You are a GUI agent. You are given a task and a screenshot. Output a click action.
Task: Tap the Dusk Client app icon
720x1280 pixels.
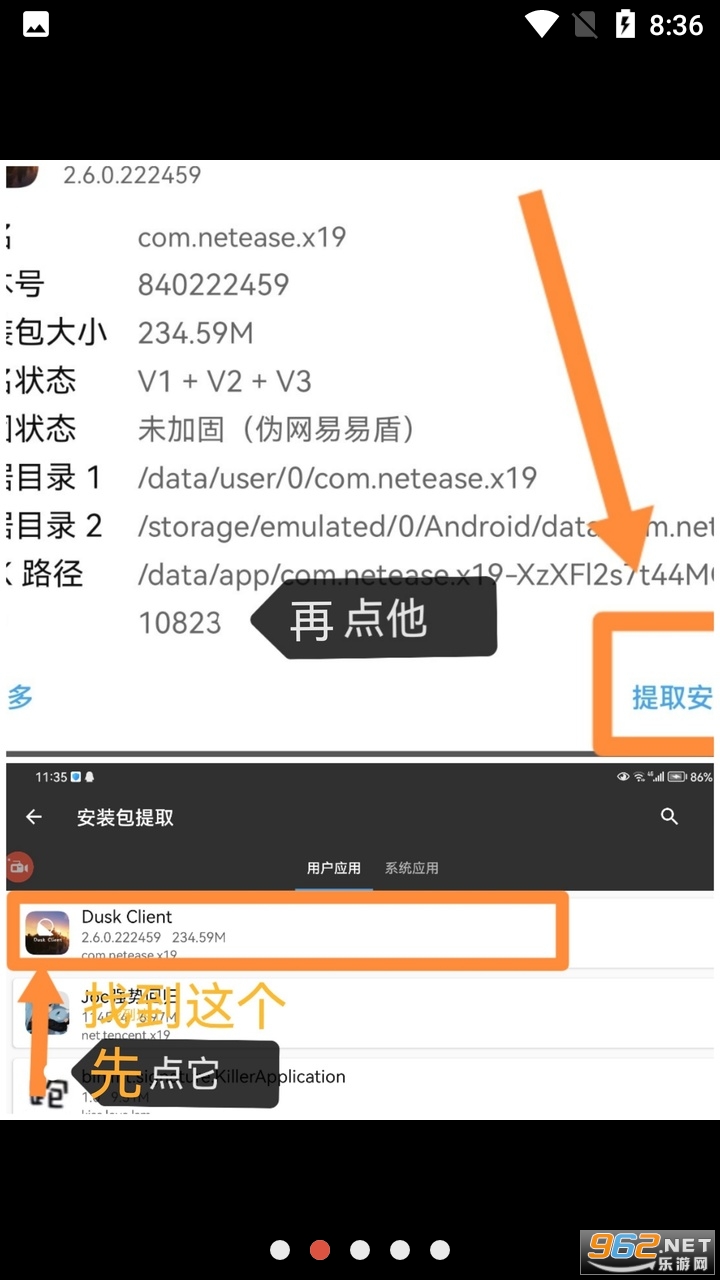click(x=47, y=932)
